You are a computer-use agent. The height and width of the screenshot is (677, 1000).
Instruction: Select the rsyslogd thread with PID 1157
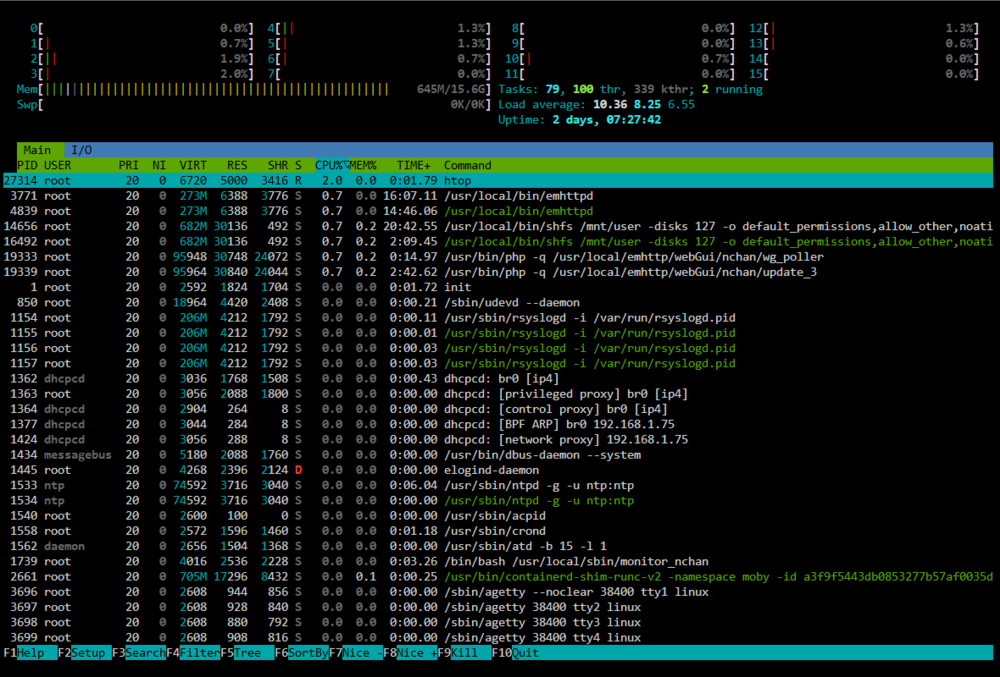click(497, 363)
